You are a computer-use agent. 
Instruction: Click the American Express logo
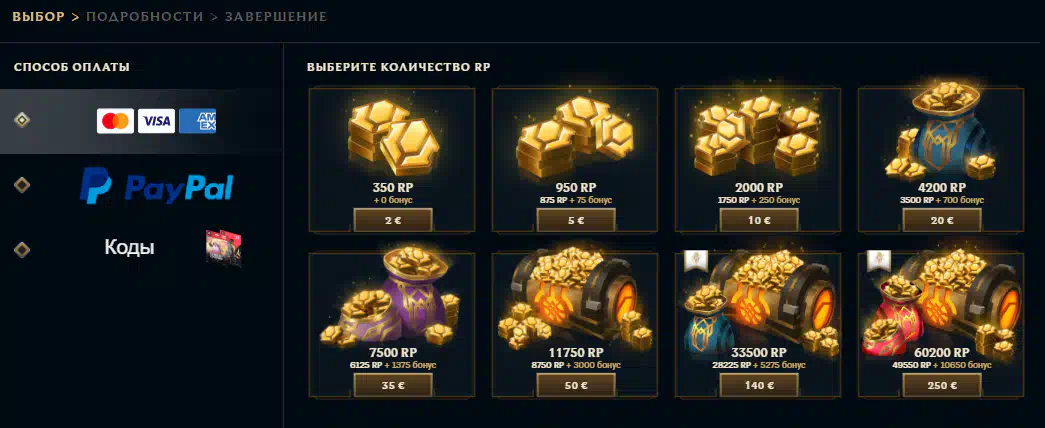(197, 121)
